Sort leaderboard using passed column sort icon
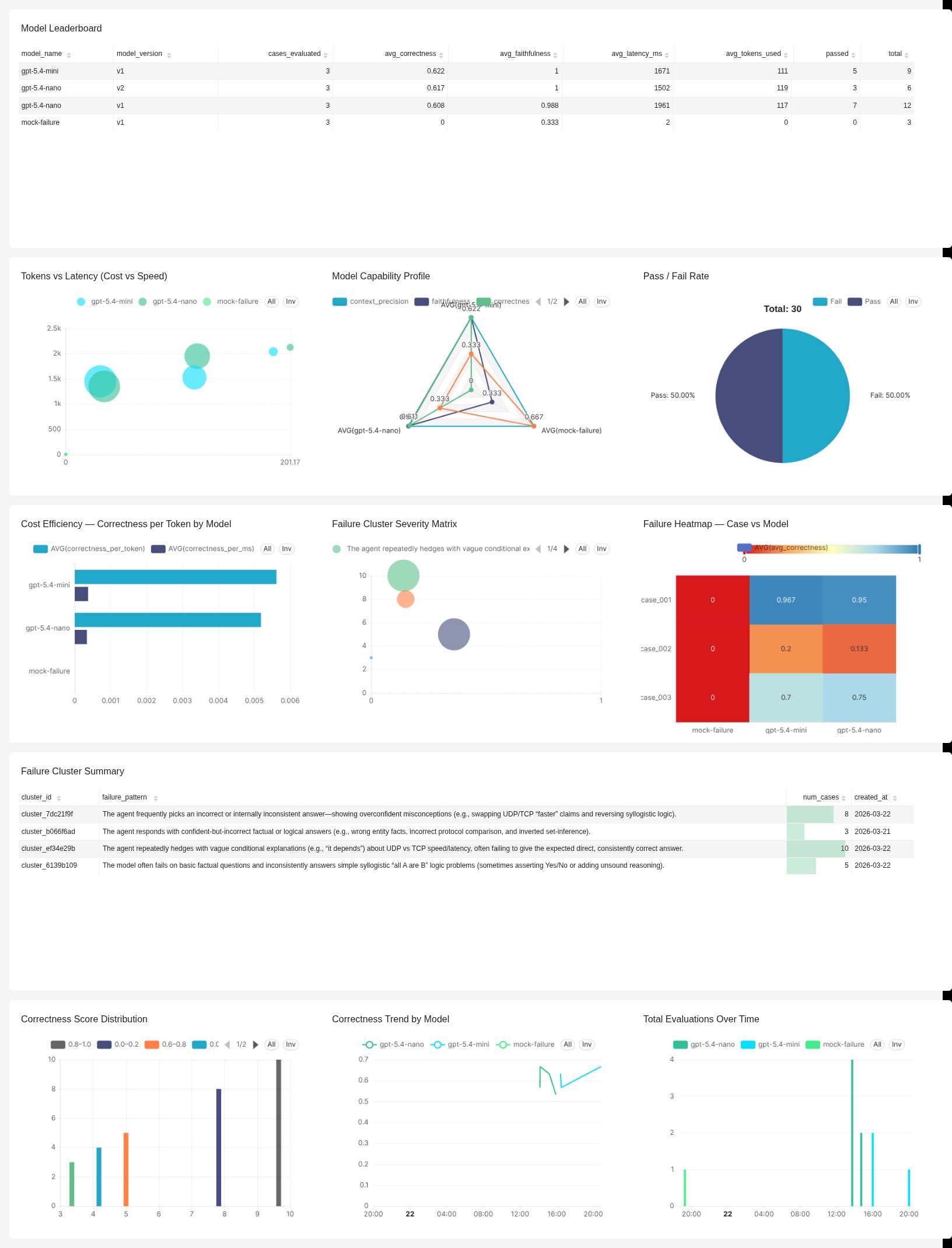952x1248 pixels. [853, 54]
